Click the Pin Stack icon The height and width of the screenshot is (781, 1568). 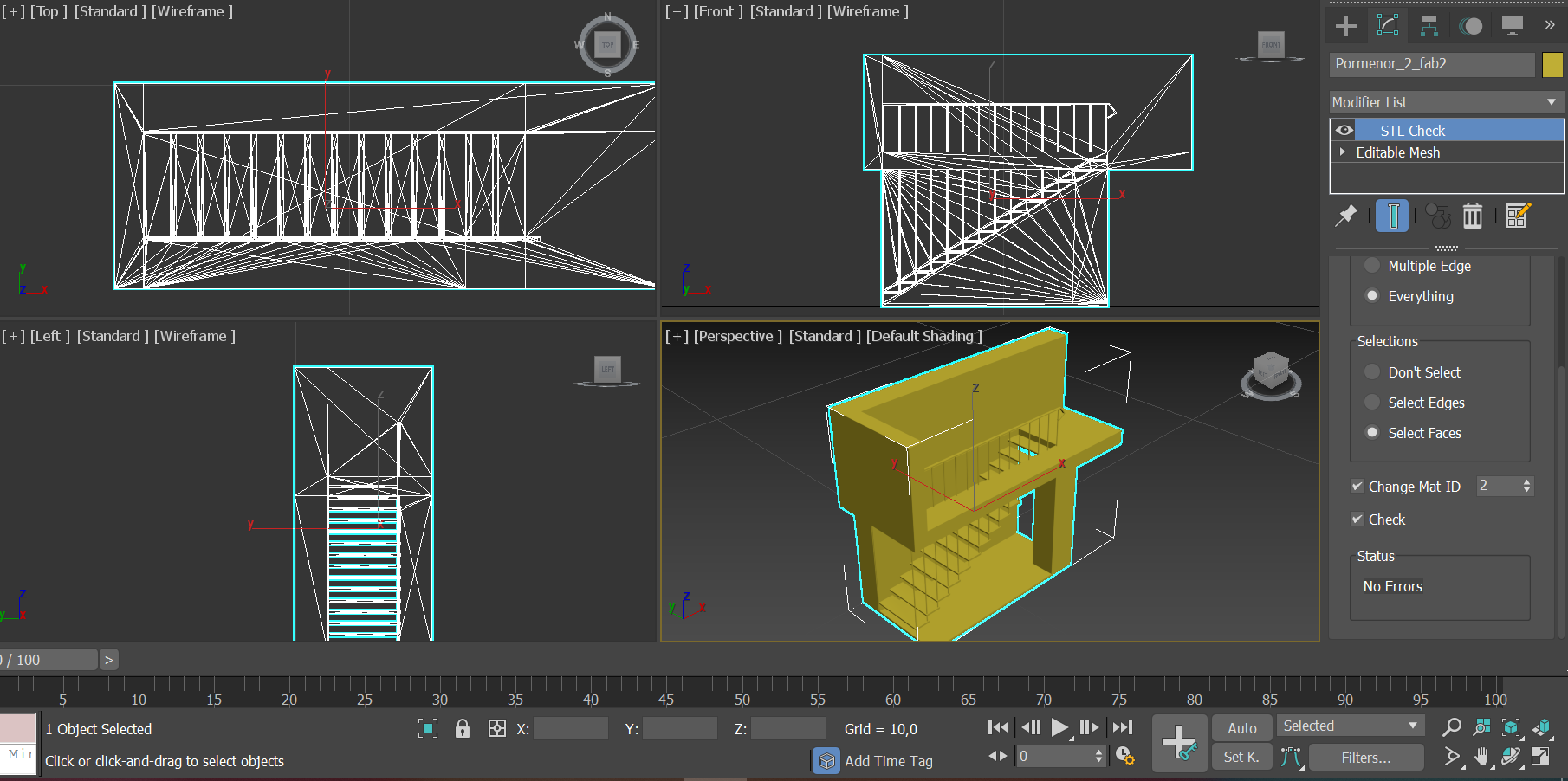[1346, 216]
